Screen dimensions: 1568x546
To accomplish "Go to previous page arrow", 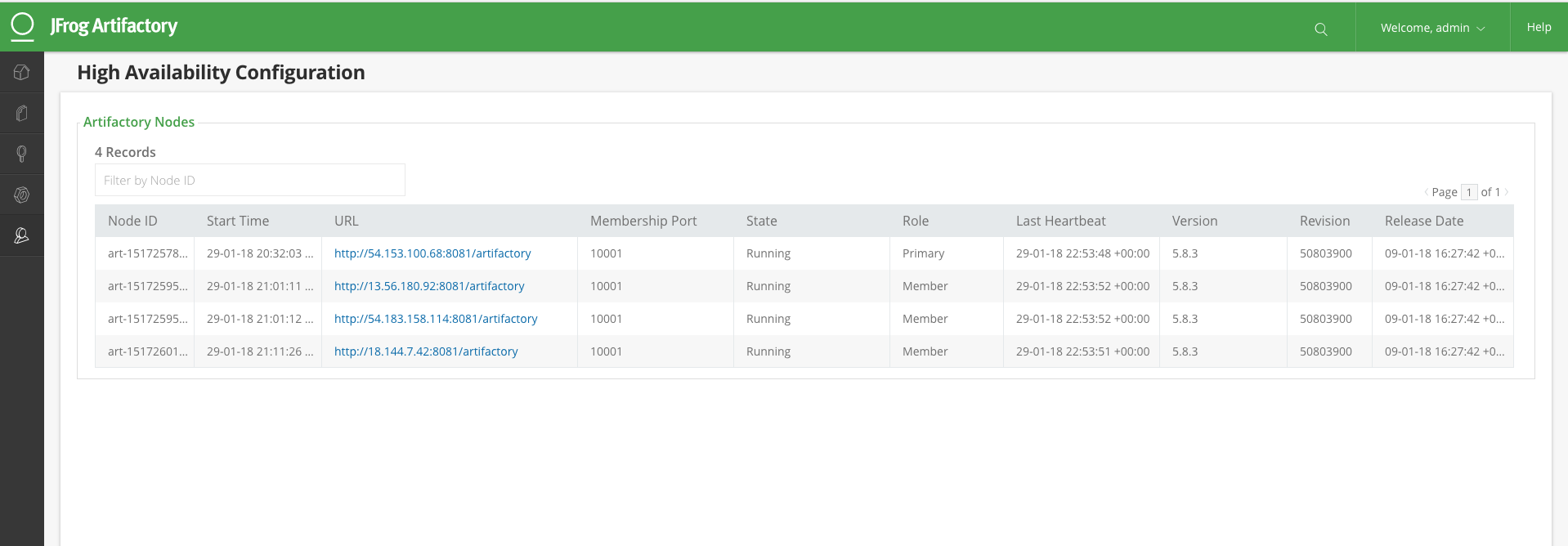I will point(1426,192).
